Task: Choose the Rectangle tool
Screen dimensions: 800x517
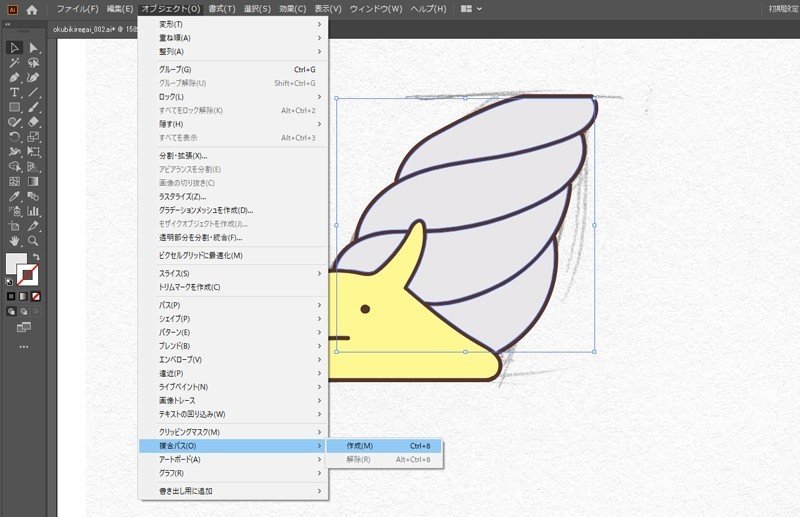Action: pos(14,107)
